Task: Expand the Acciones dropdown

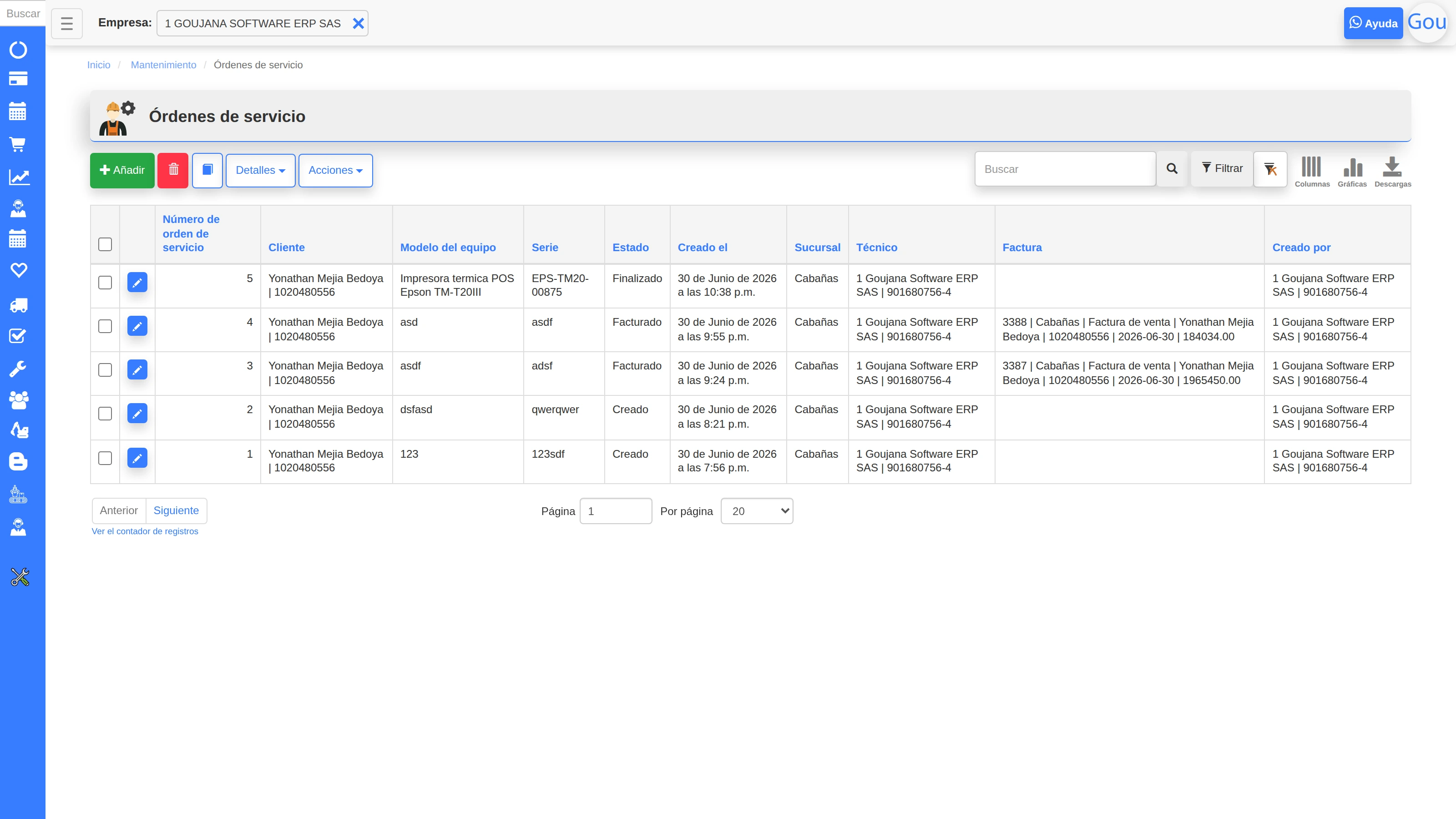Action: point(336,170)
